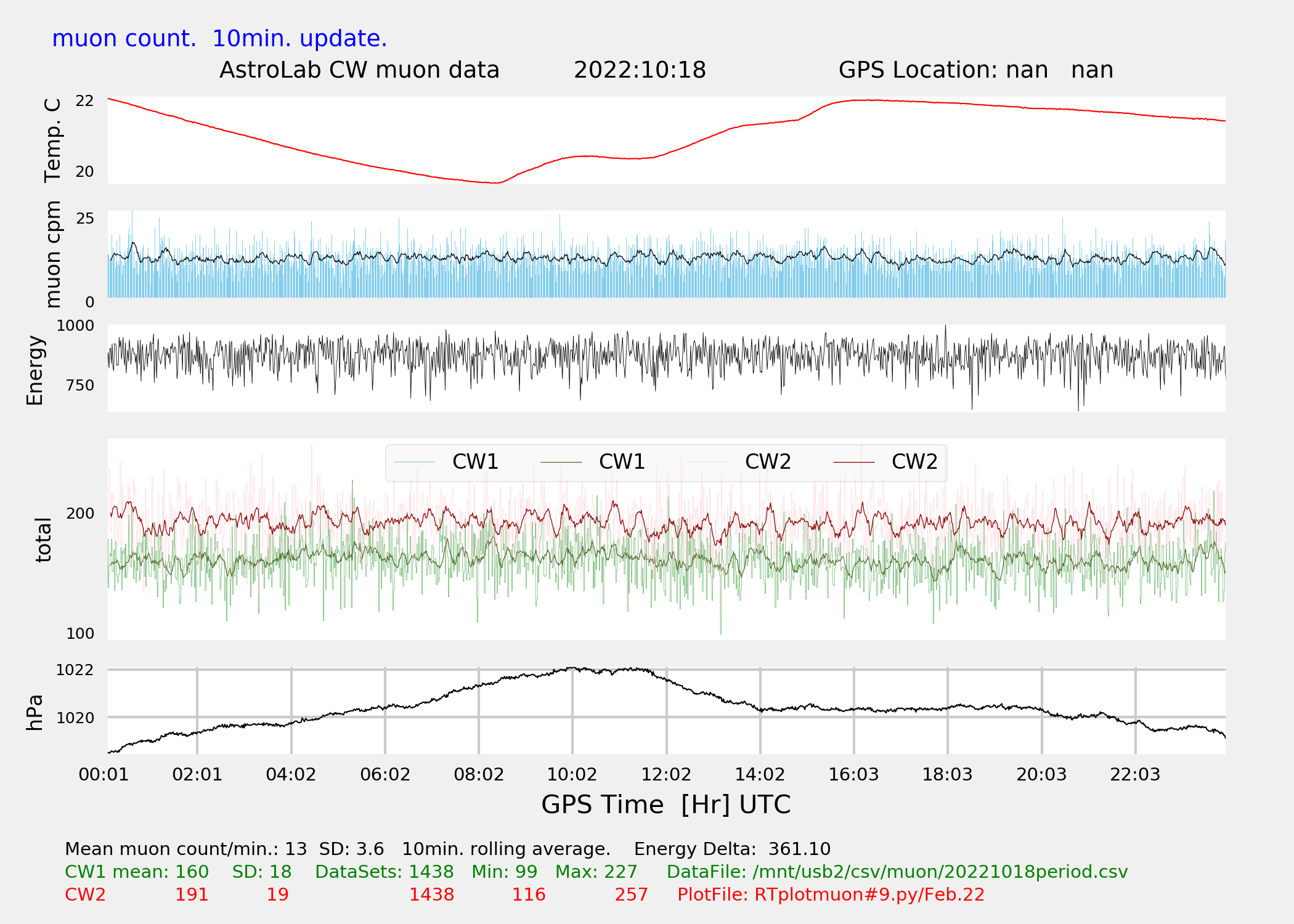Click the 16:03 time axis tick label
1294x924 pixels.
(853, 774)
